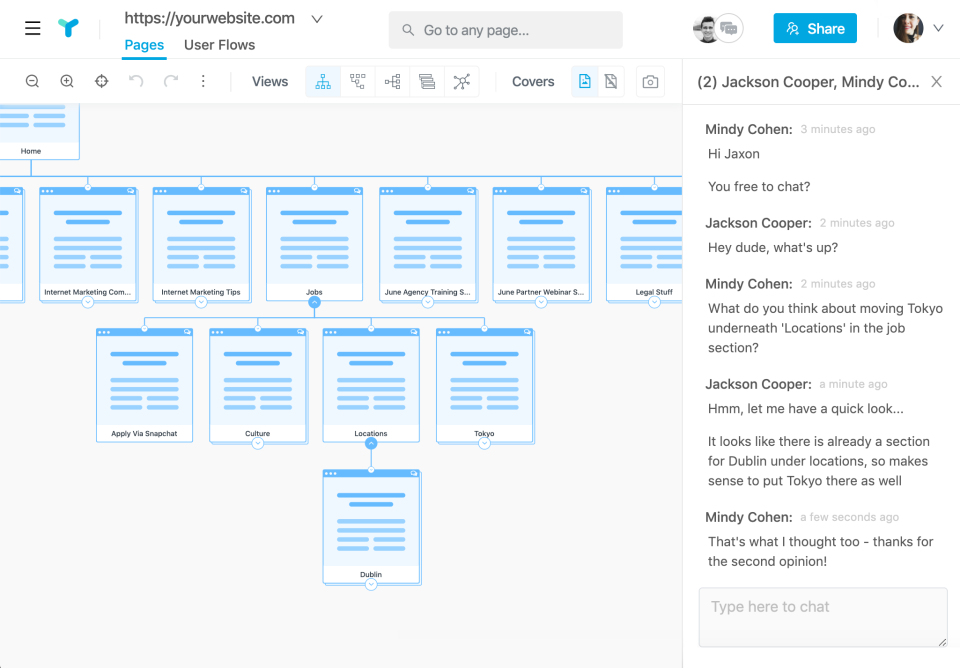Open the hamburger main menu
This screenshot has height=668, width=960.
point(32,28)
